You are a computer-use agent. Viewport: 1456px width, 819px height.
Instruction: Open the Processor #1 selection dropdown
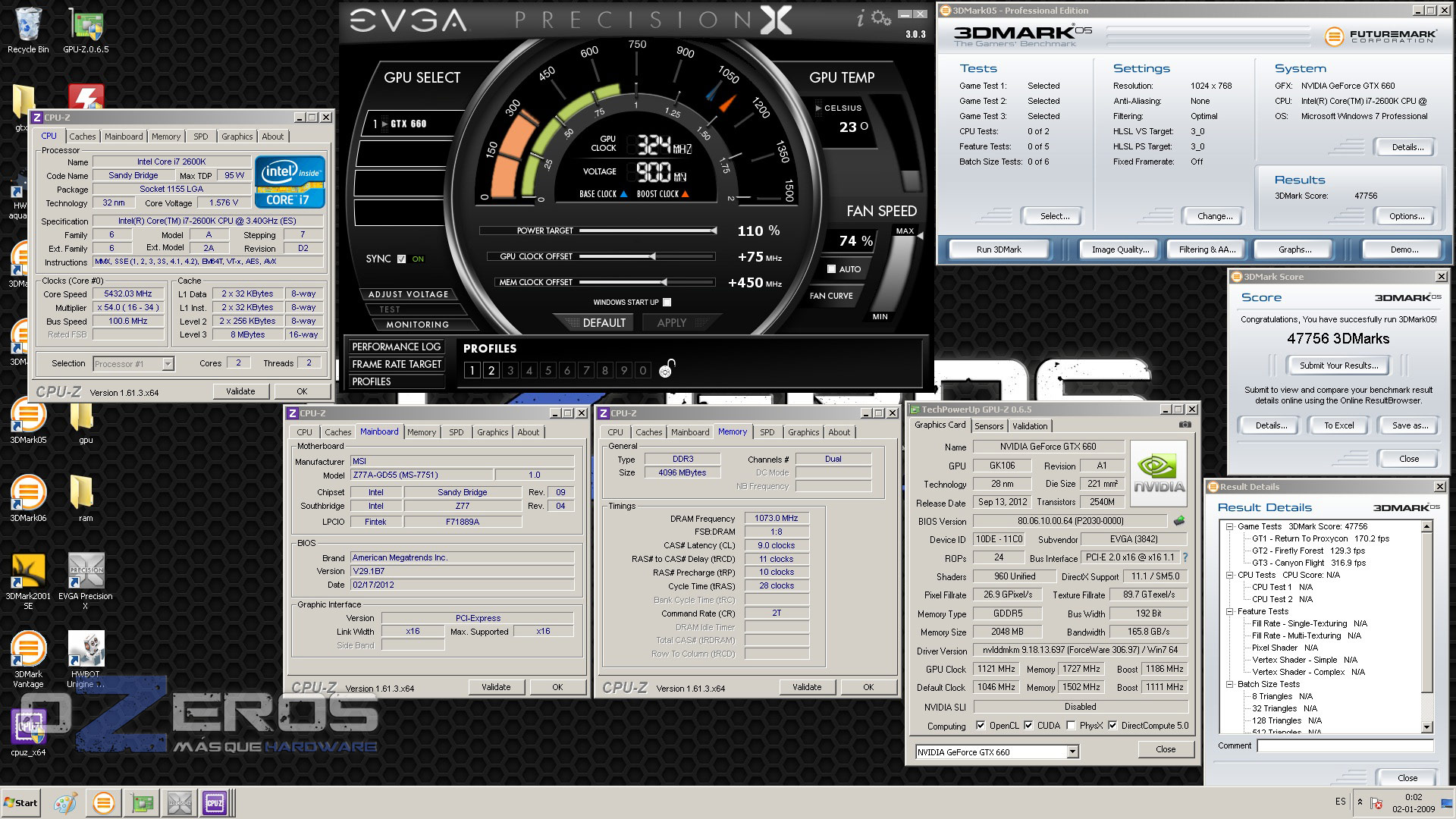coord(168,364)
